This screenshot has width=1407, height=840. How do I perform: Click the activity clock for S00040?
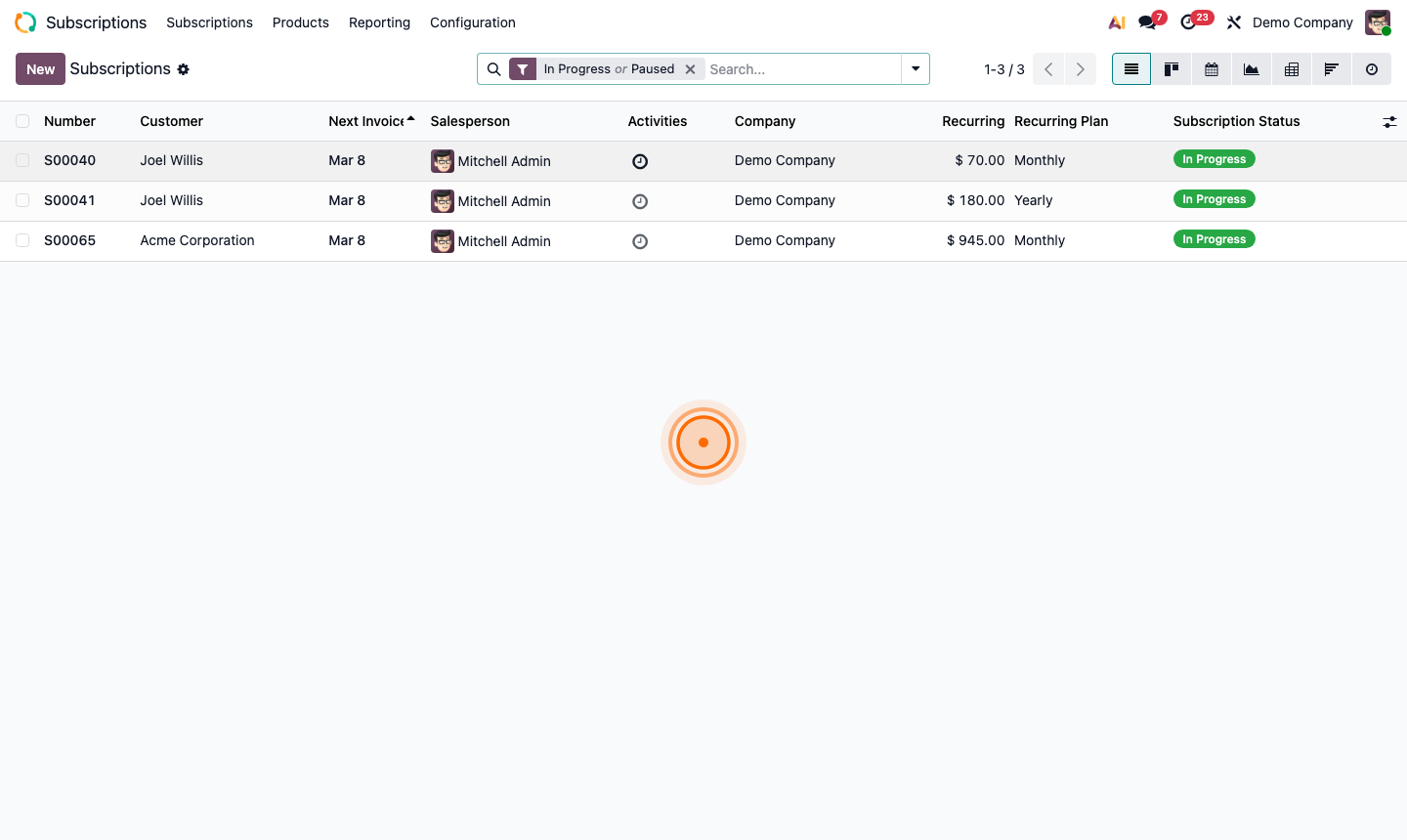[x=640, y=161]
